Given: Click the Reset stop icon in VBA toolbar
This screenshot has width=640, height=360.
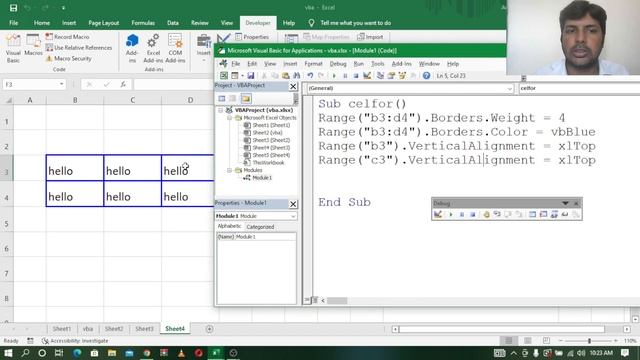Looking at the screenshot, I should [356, 76].
